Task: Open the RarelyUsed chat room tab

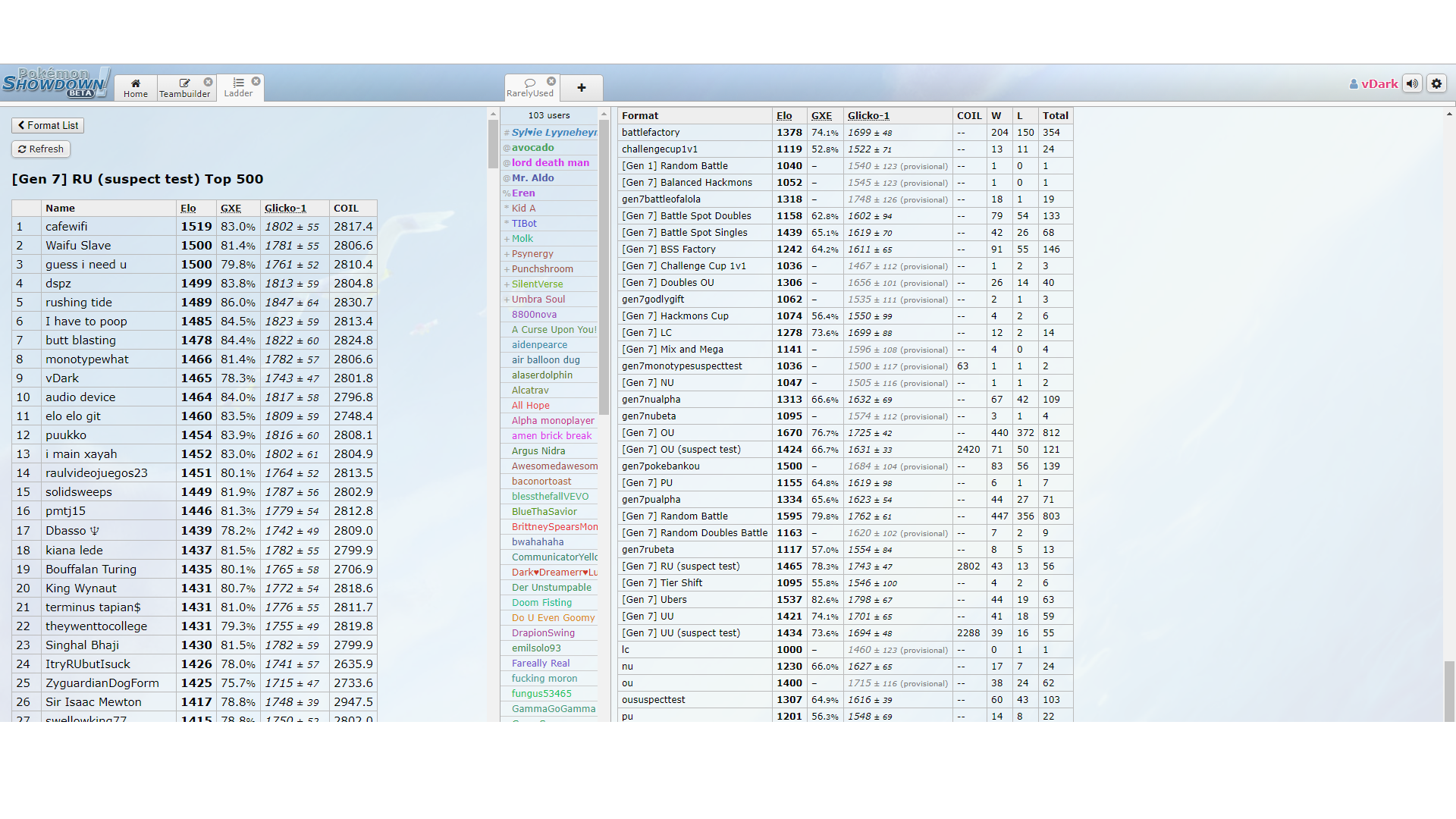Action: click(x=530, y=87)
